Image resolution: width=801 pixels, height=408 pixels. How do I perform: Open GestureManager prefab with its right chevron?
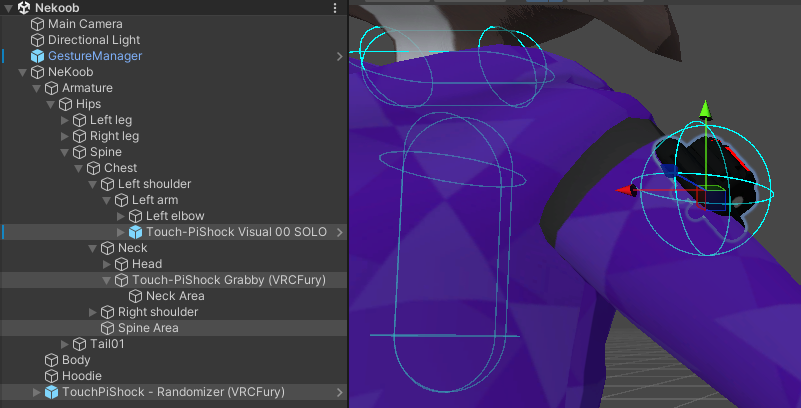tap(340, 56)
